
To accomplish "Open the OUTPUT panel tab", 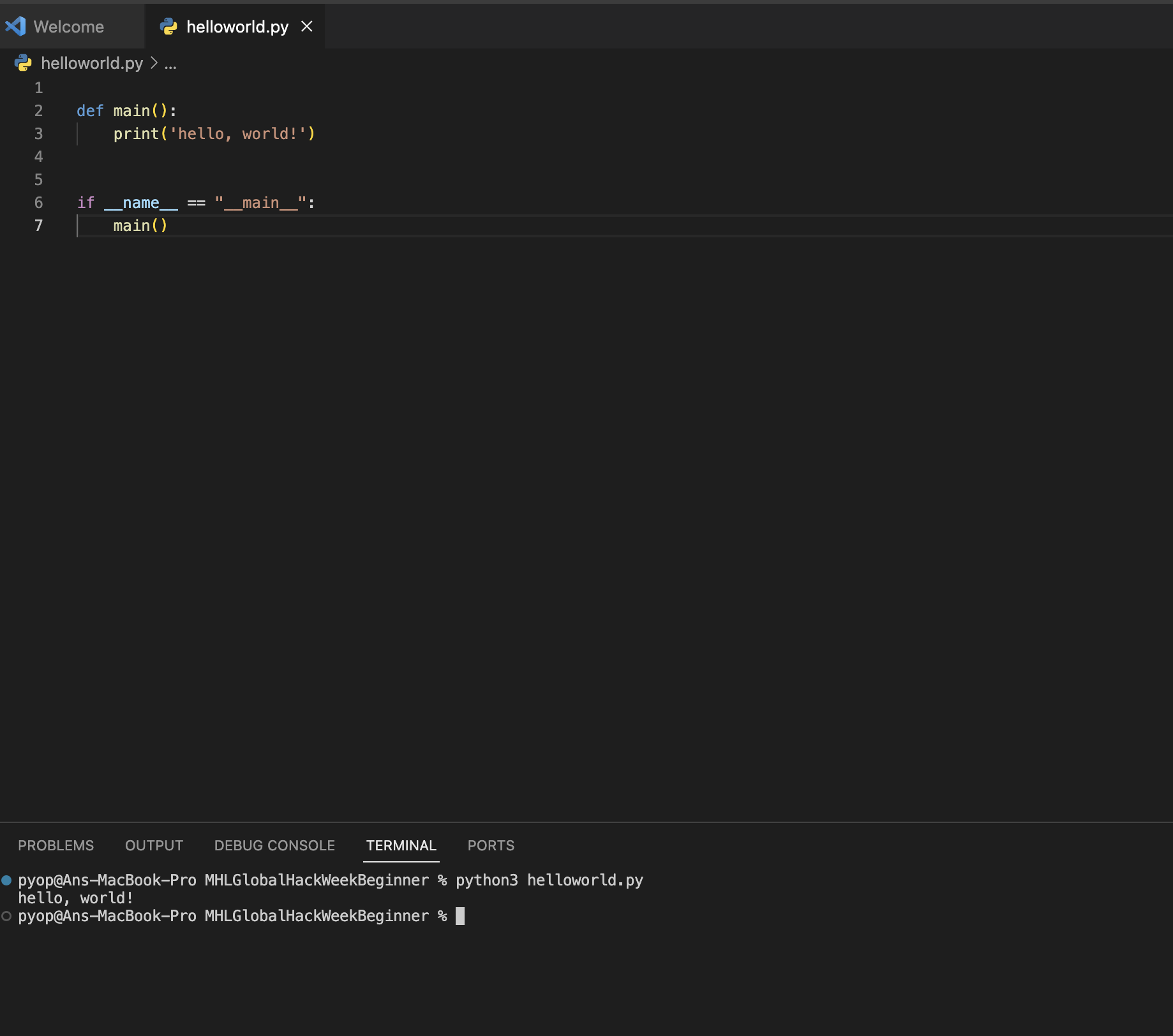I will click(x=154, y=845).
